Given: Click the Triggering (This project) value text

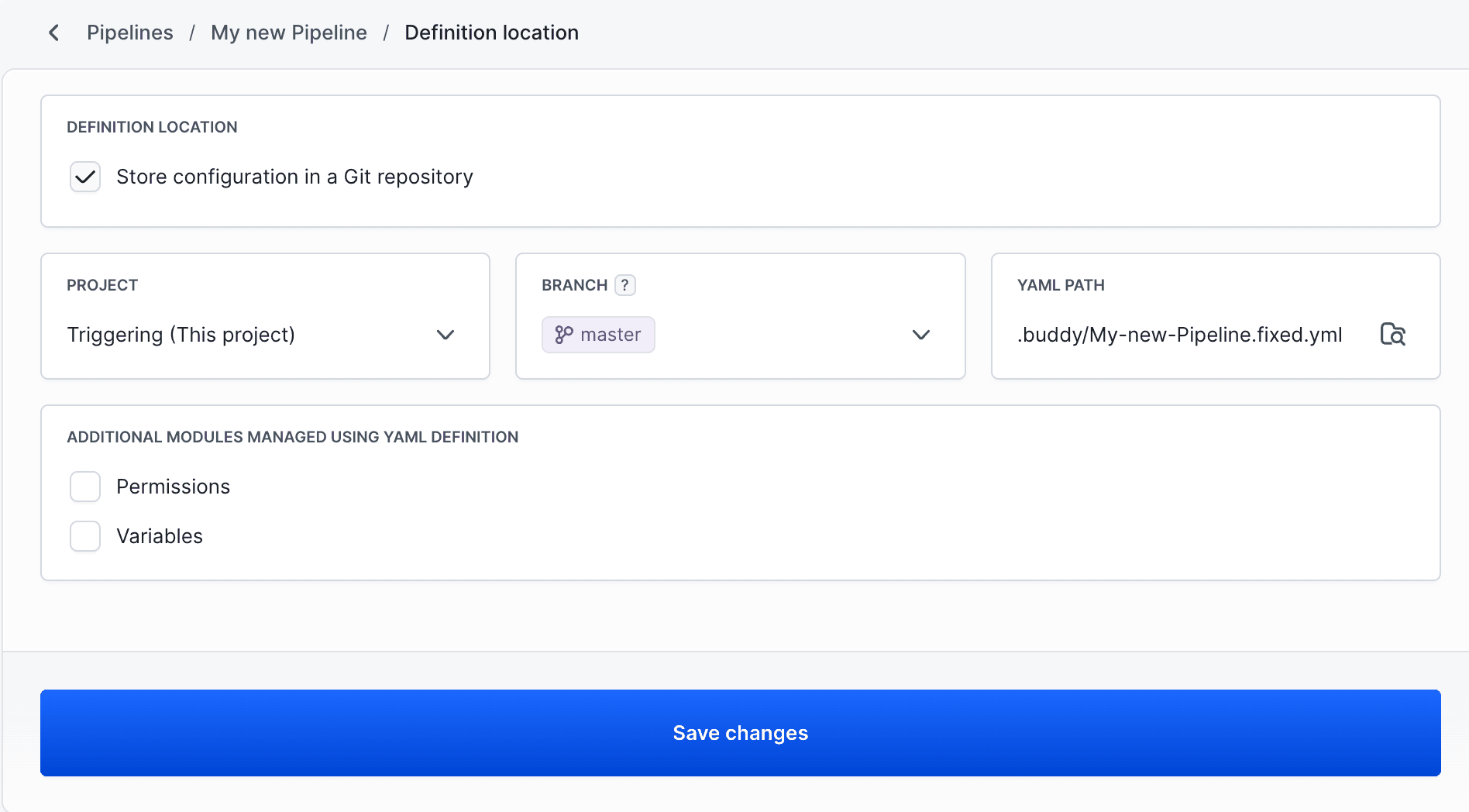Looking at the screenshot, I should (x=181, y=335).
